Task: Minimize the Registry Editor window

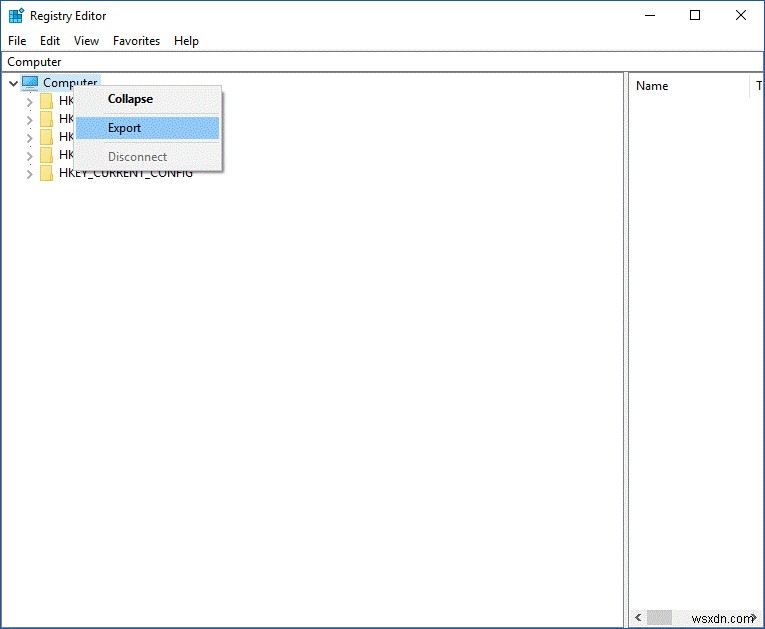Action: [650, 16]
